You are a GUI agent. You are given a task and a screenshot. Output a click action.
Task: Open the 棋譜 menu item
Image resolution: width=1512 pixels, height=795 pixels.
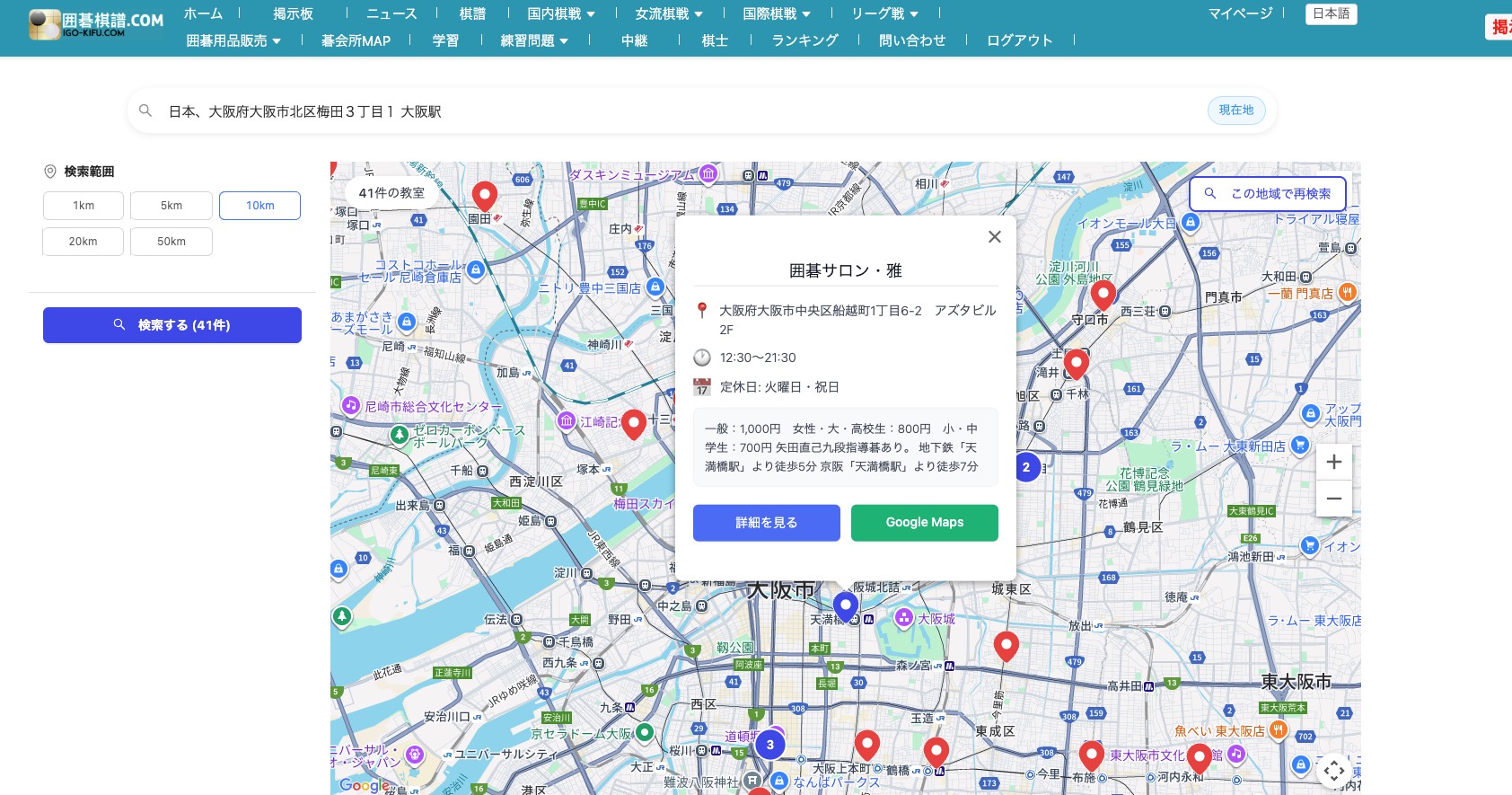pyautogui.click(x=472, y=13)
